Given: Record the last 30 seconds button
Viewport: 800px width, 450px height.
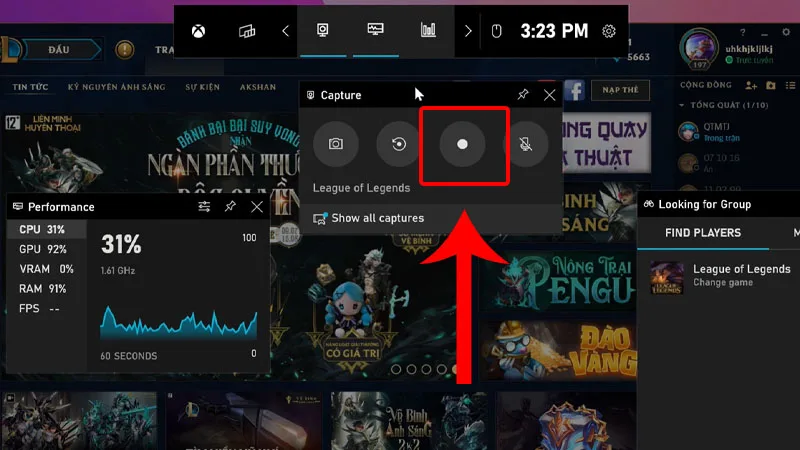Looking at the screenshot, I should click(399, 144).
